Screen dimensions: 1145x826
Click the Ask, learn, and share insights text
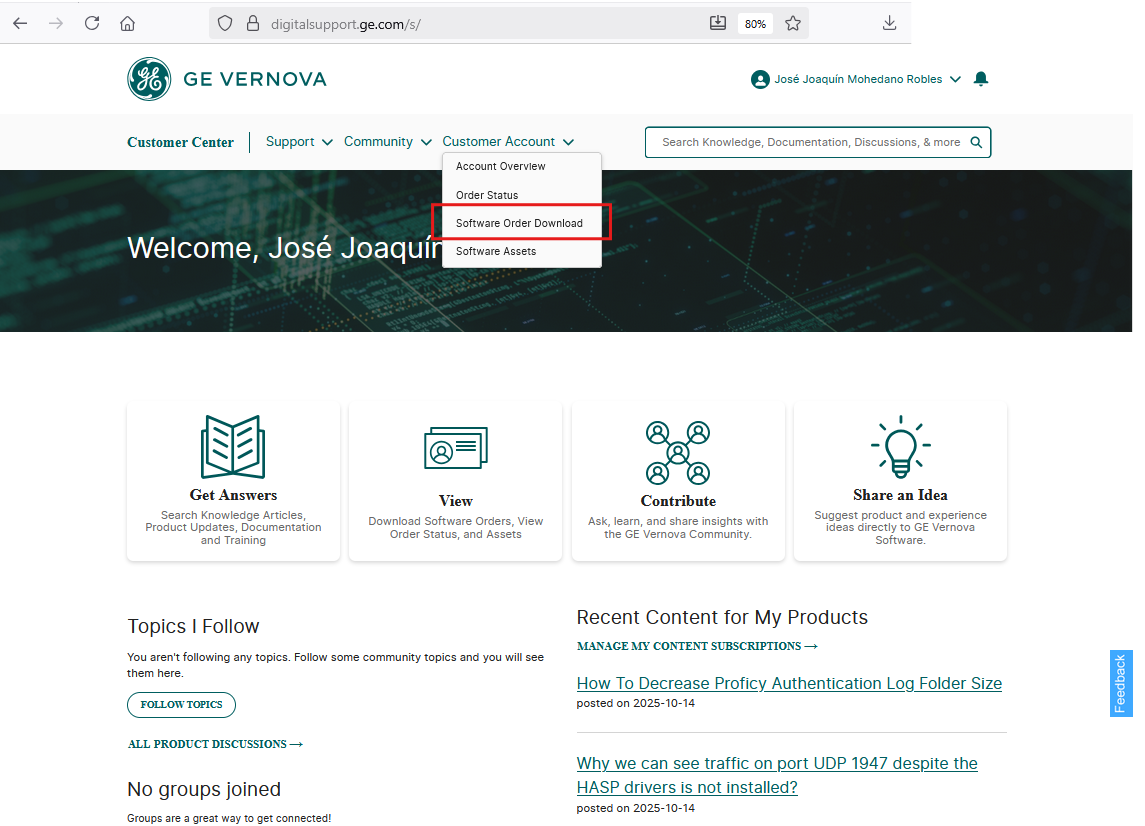coord(678,528)
